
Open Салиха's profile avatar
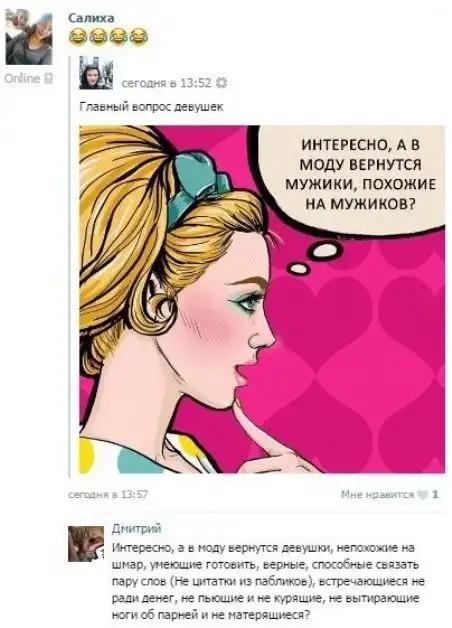pyautogui.click(x=29, y=37)
